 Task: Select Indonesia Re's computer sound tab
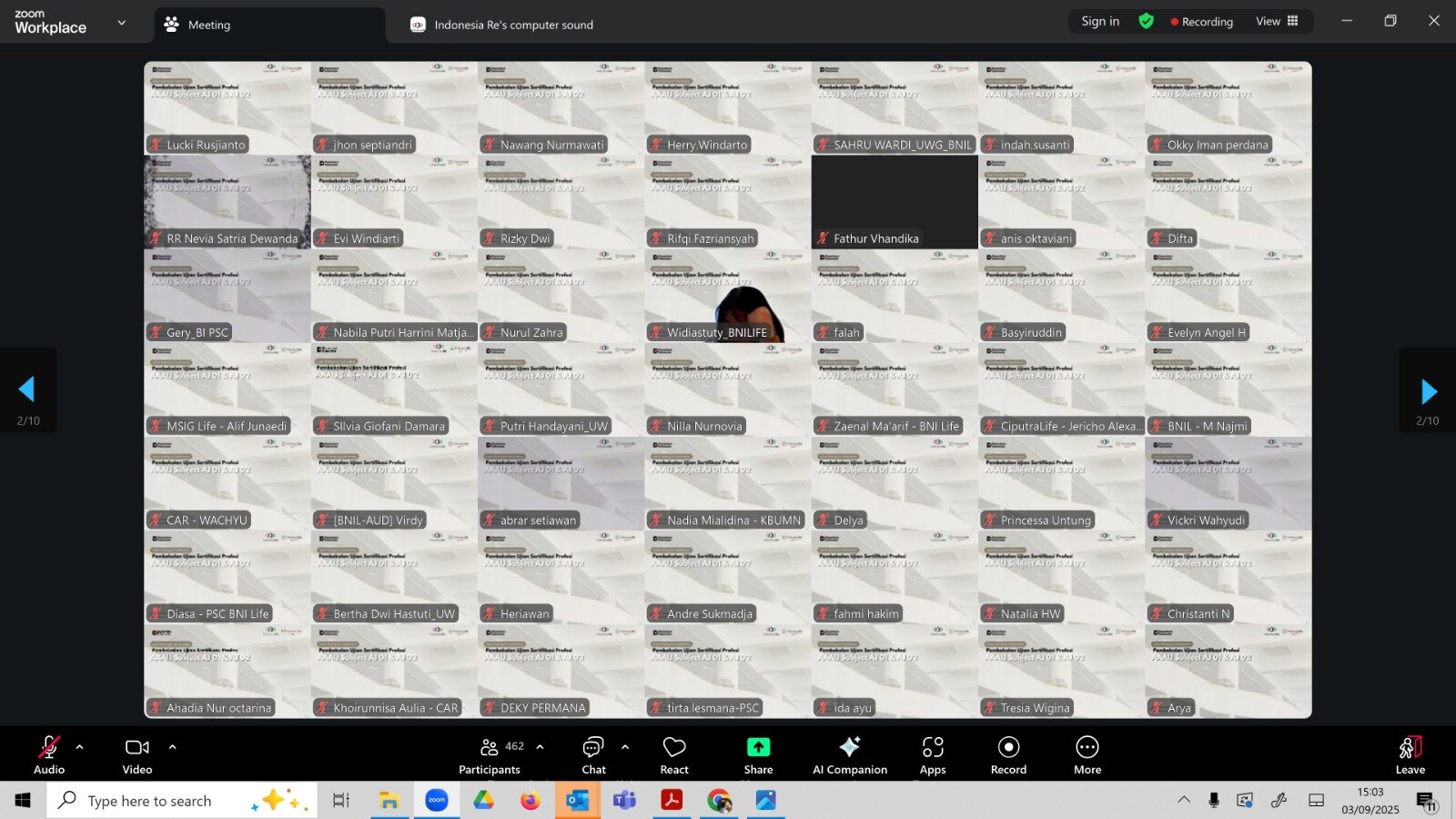click(512, 25)
